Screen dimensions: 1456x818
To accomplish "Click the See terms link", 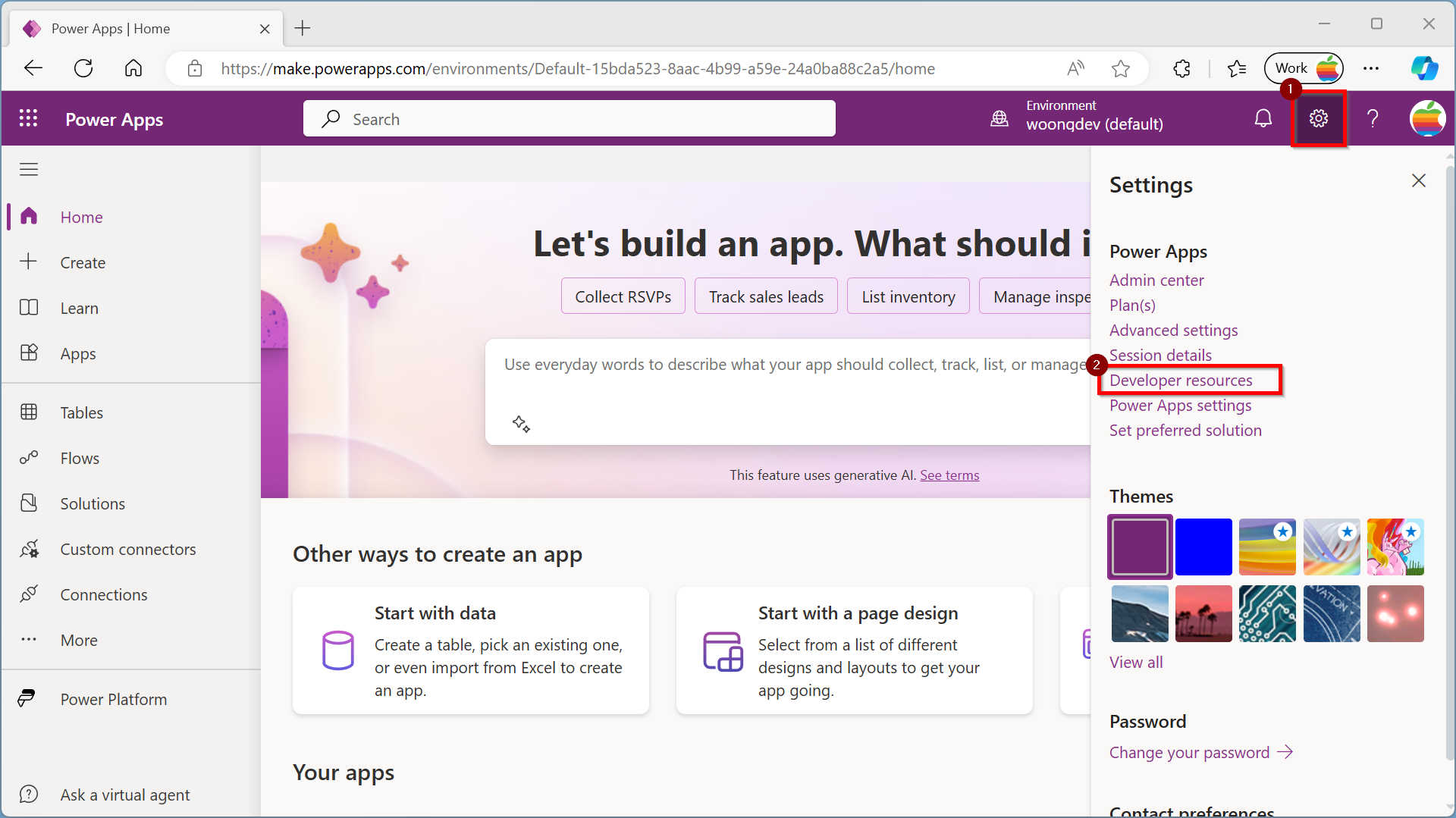I will pos(949,475).
